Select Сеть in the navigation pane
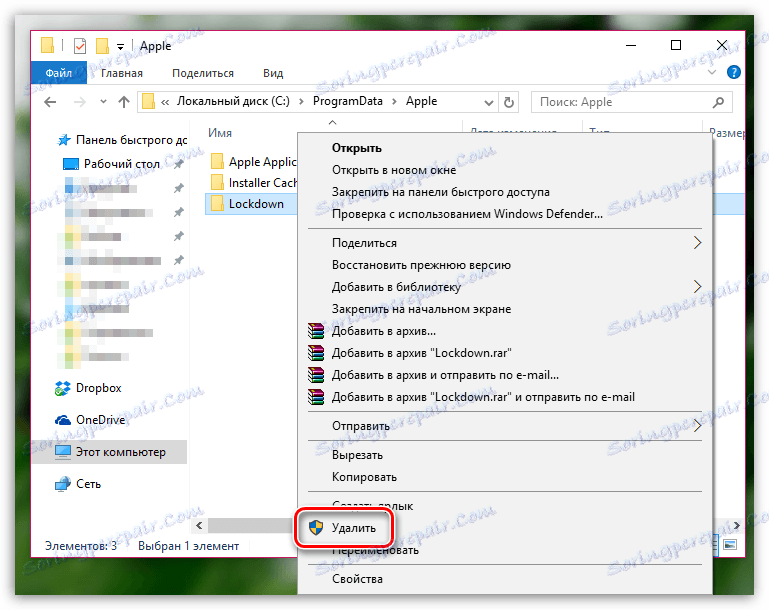769x610 pixels. pyautogui.click(x=78, y=484)
